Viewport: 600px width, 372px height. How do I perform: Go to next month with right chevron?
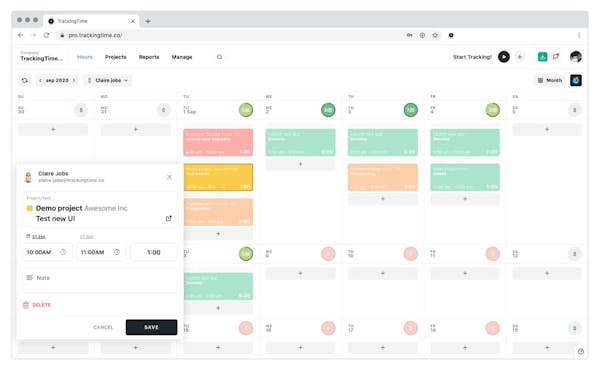point(74,80)
